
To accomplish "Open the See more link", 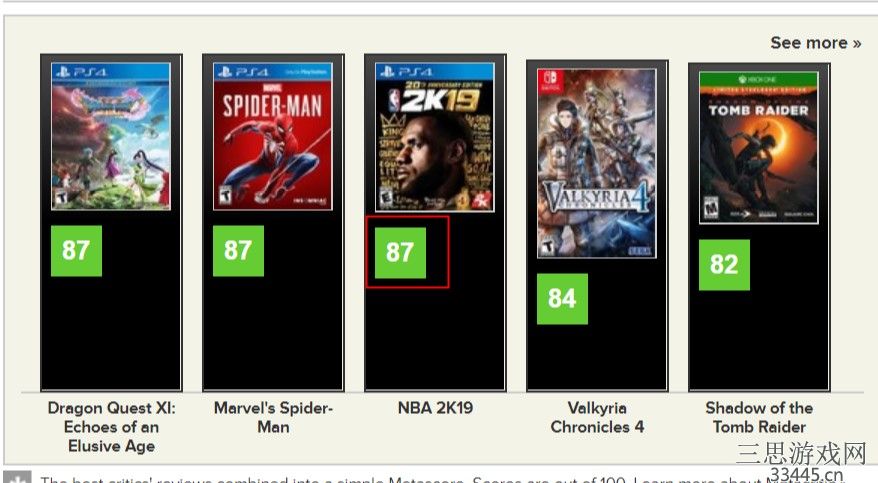I will pyautogui.click(x=815, y=43).
